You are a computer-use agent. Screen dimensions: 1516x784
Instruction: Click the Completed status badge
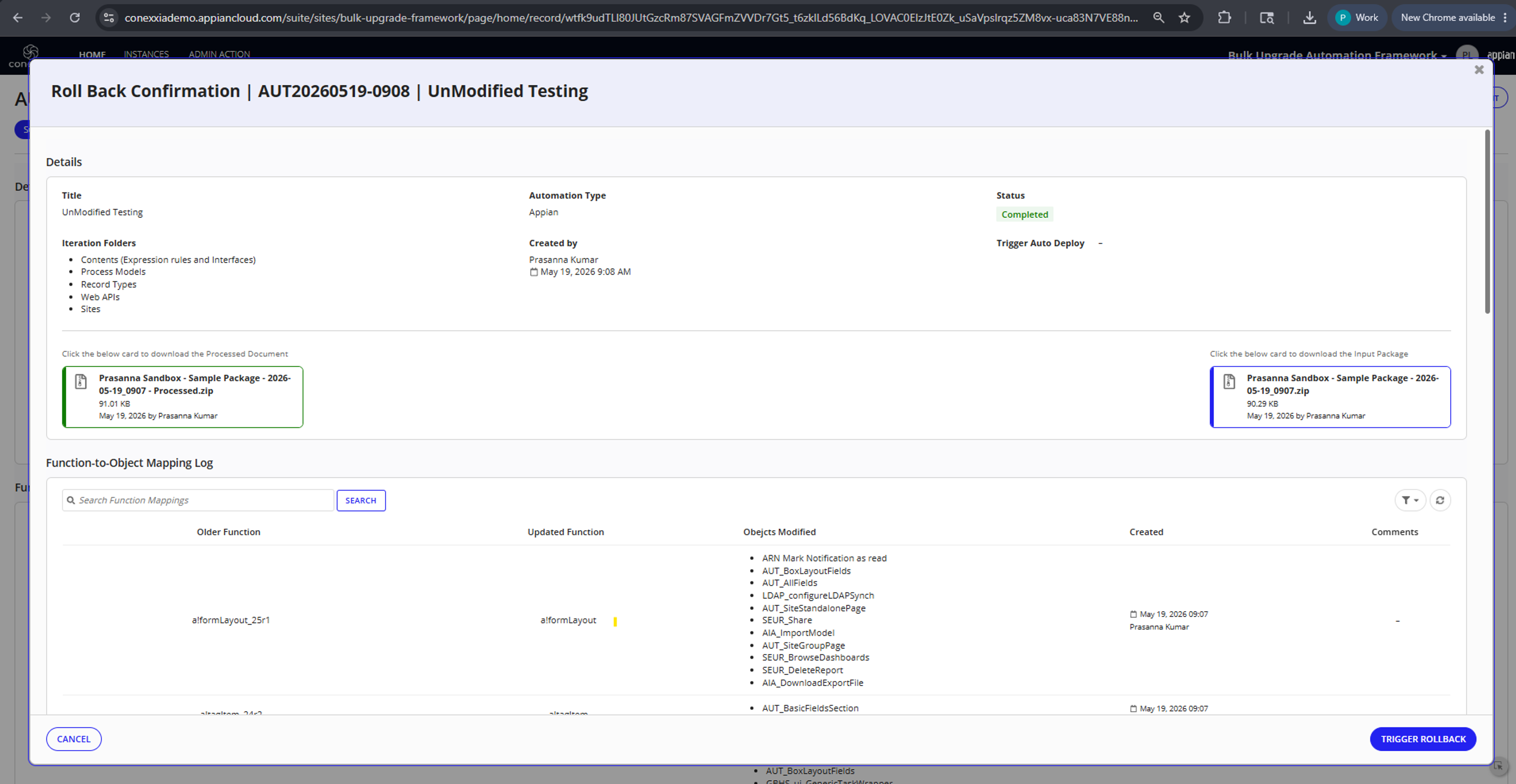pyautogui.click(x=1024, y=214)
